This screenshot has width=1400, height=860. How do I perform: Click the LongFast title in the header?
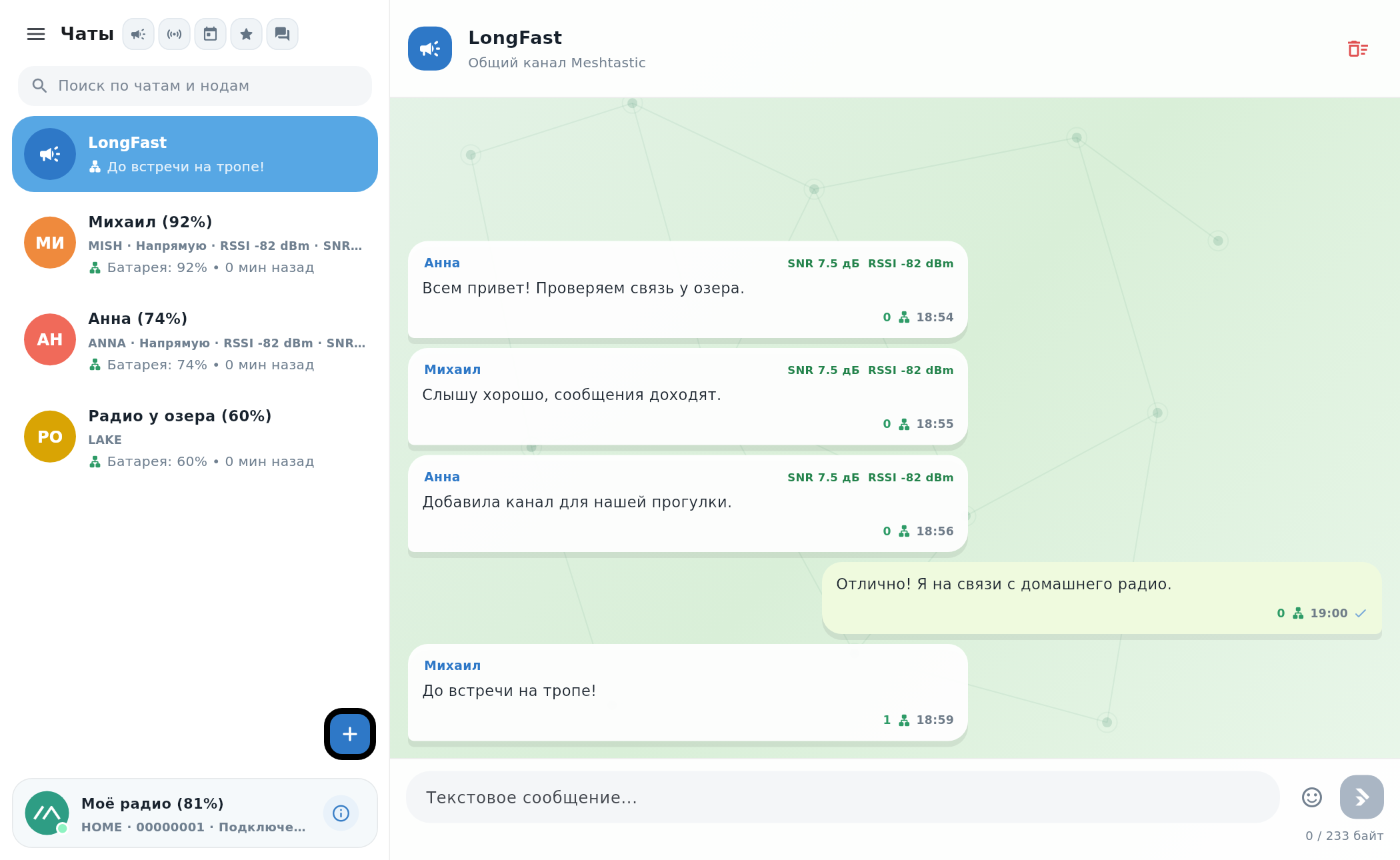[515, 37]
